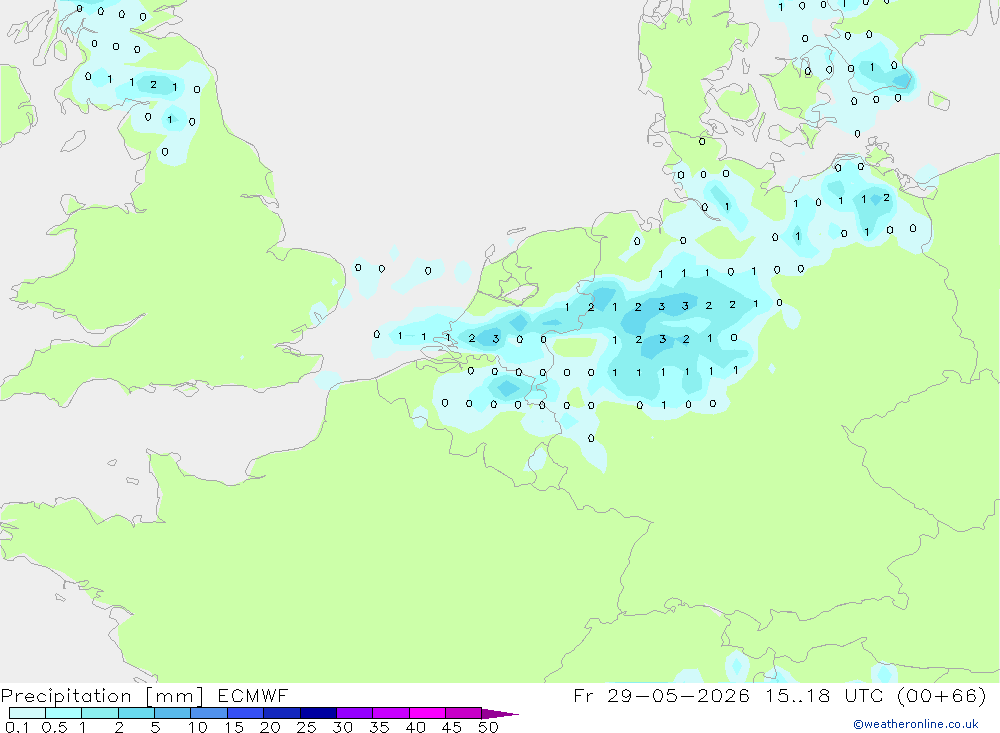
Task: Click the 20–25 mm dark blue swatch
Action: 282,713
